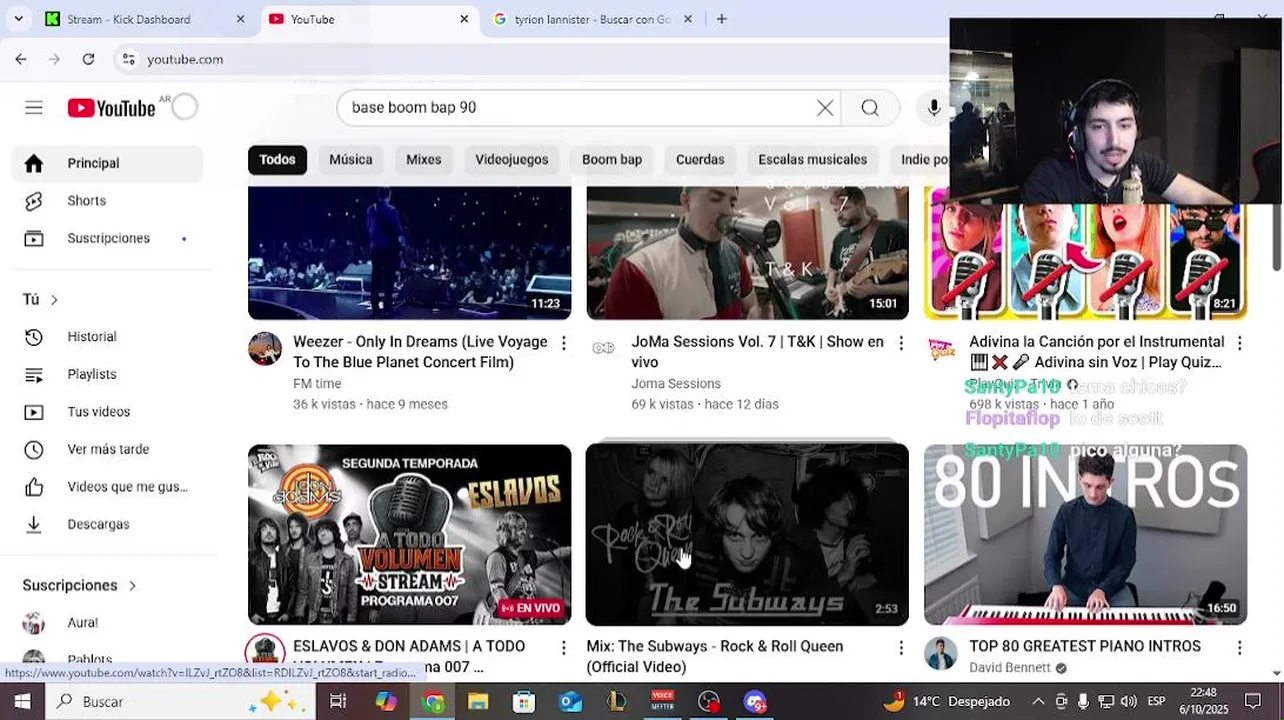
Task: Open The Subways Rock & Roll Queen thumbnail
Action: pos(747,535)
